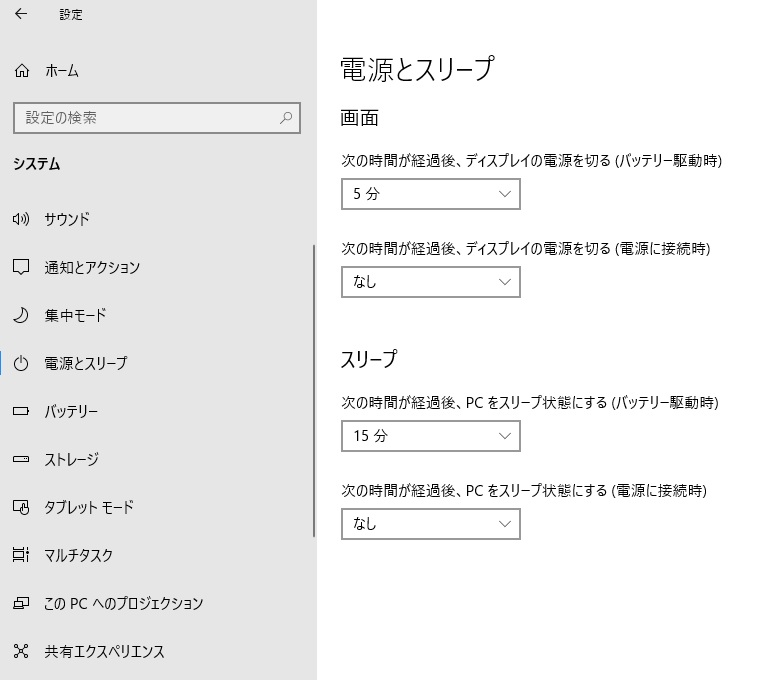Go back with the arrow icon
Screen dimensions: 765x680
tap(21, 14)
